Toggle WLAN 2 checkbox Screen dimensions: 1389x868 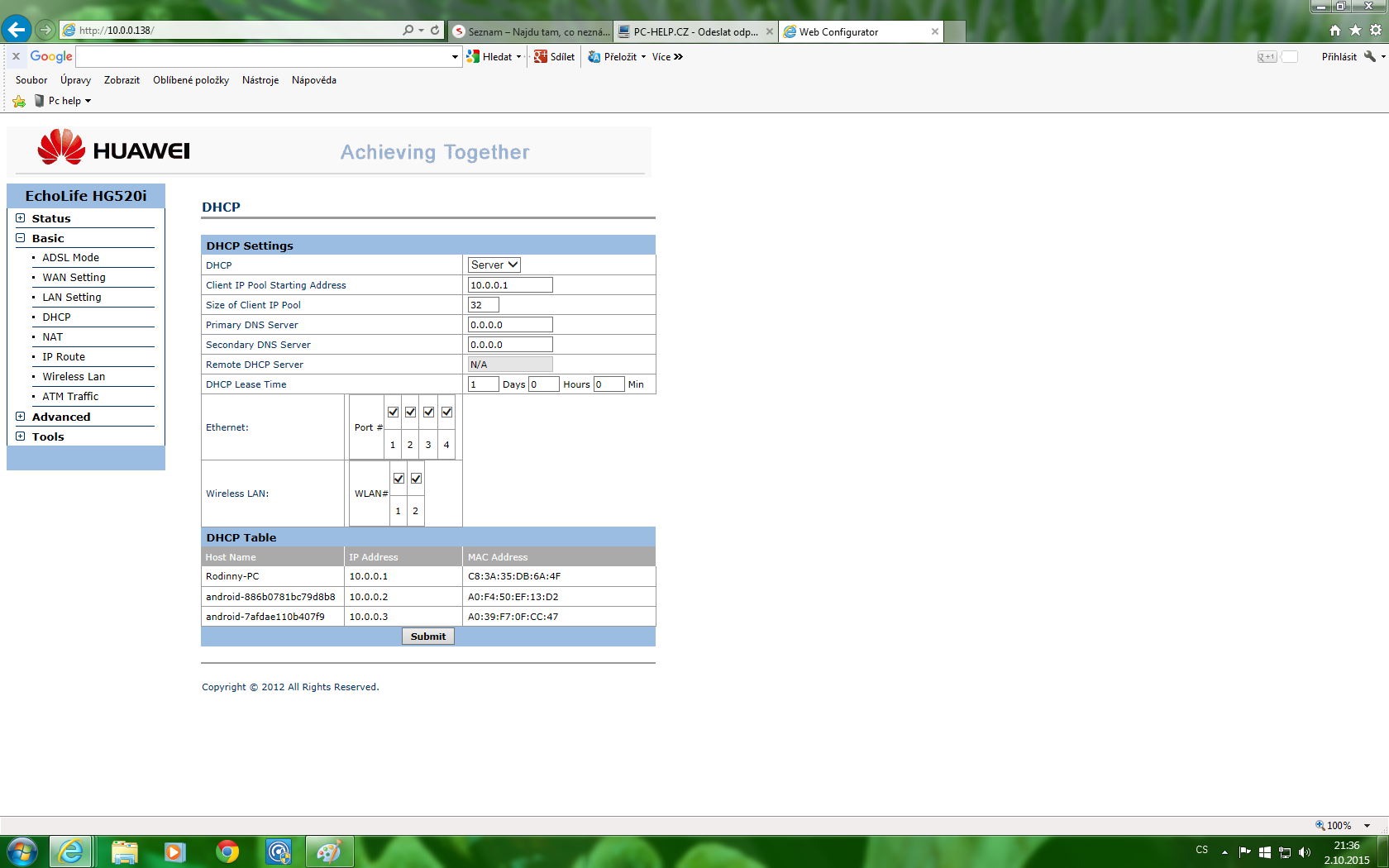(416, 478)
